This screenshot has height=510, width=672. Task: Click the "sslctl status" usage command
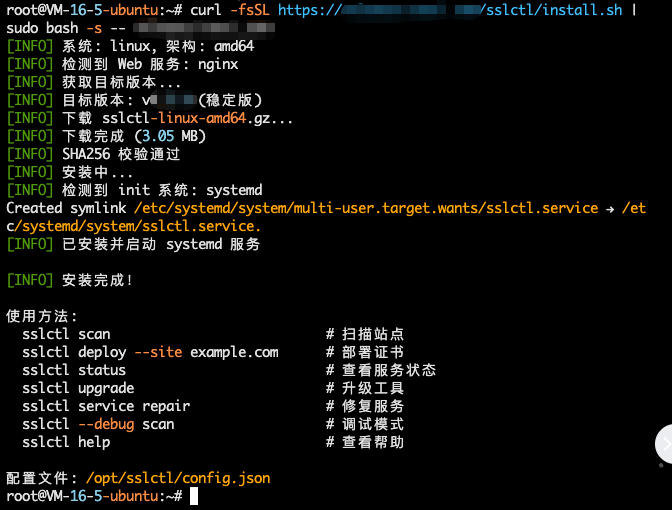click(74, 370)
